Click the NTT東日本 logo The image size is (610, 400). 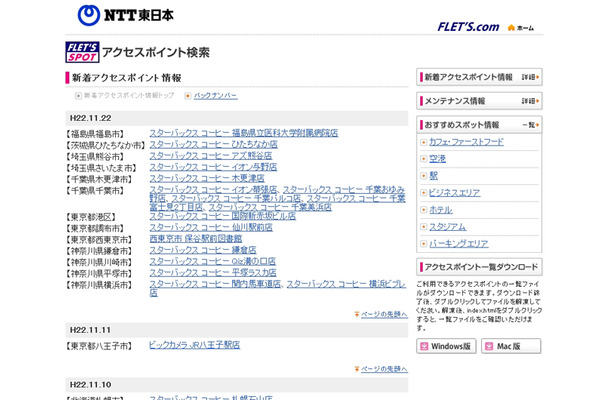coord(125,15)
